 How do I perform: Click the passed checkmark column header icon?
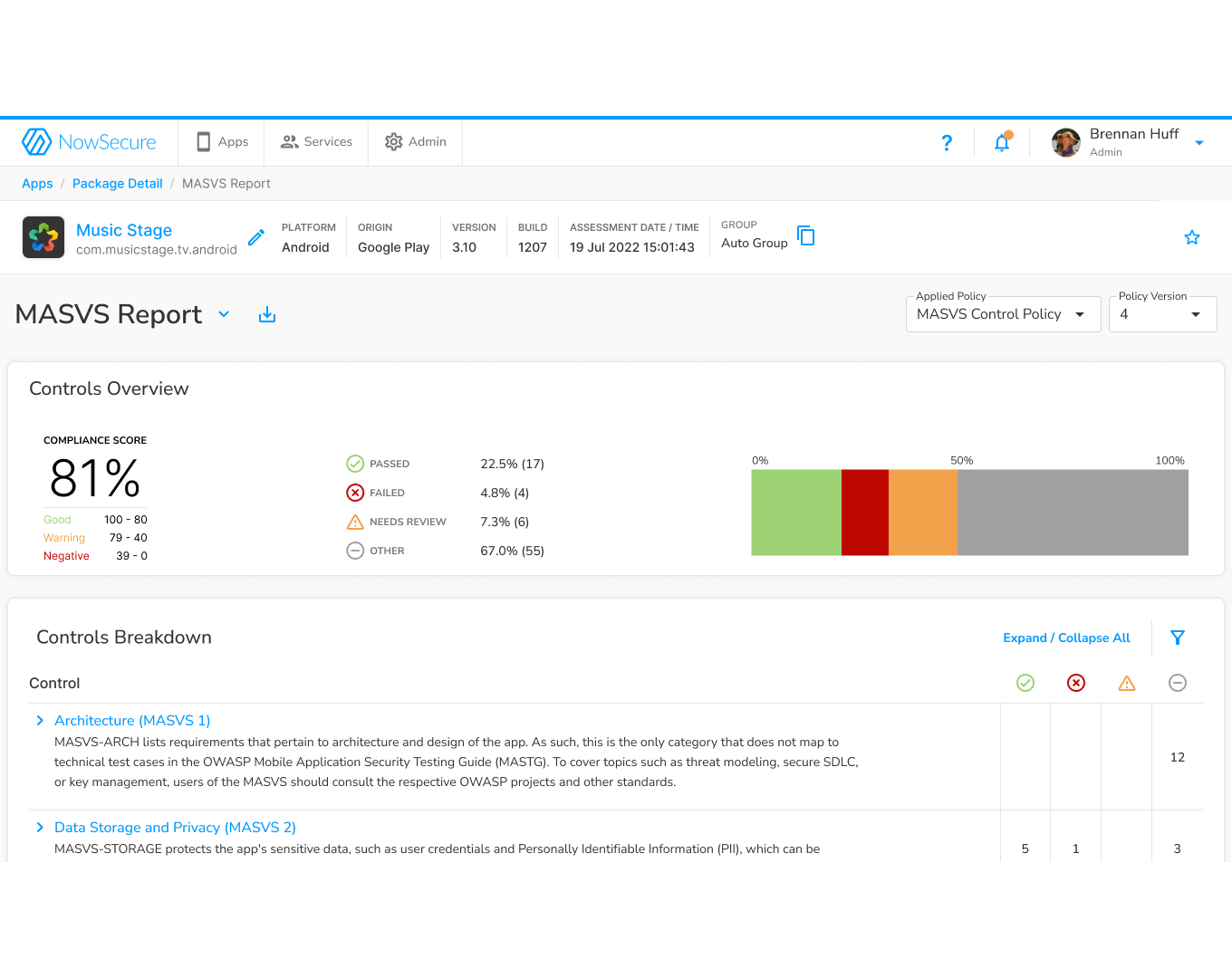[x=1025, y=683]
